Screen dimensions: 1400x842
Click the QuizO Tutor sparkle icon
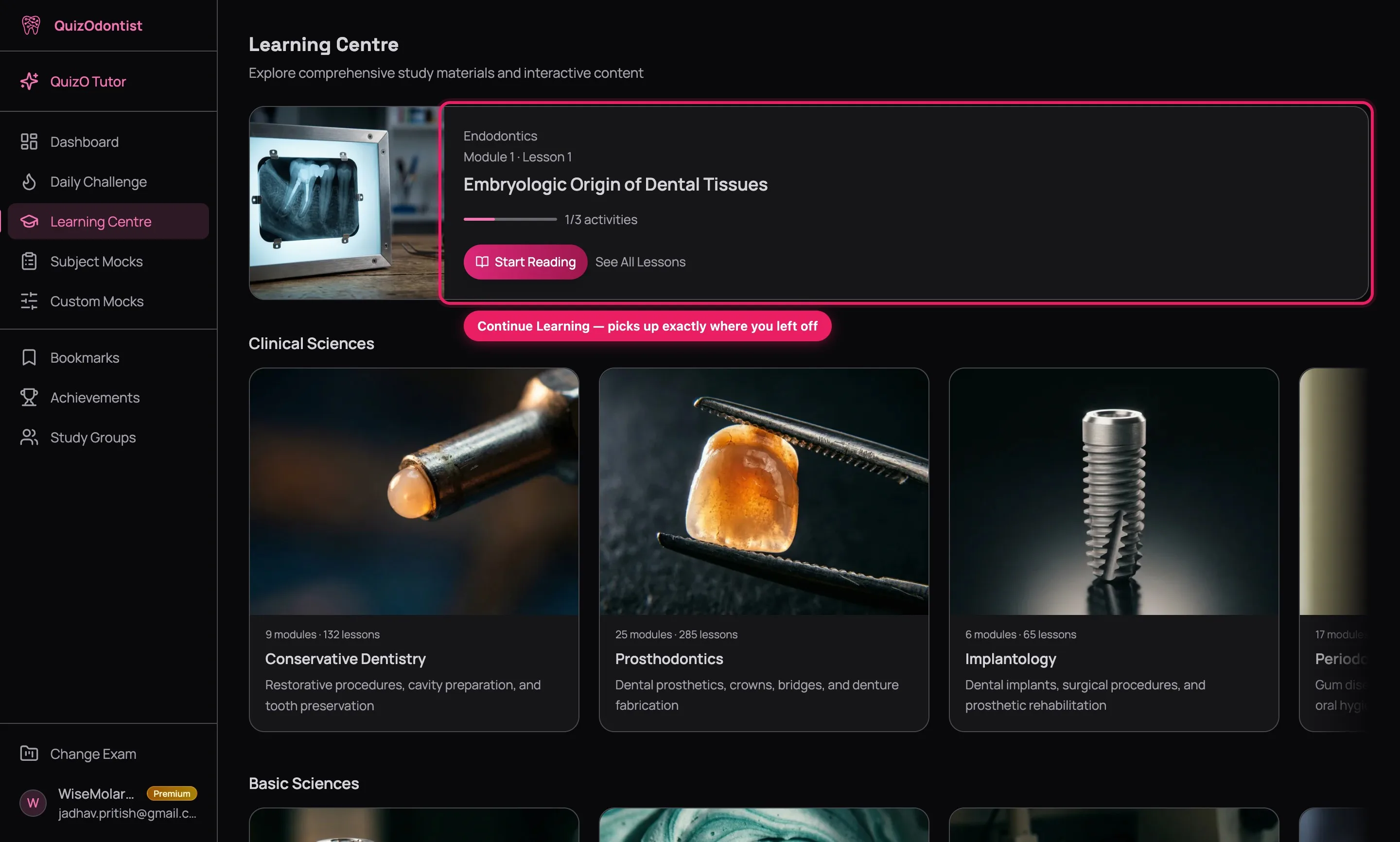point(29,81)
